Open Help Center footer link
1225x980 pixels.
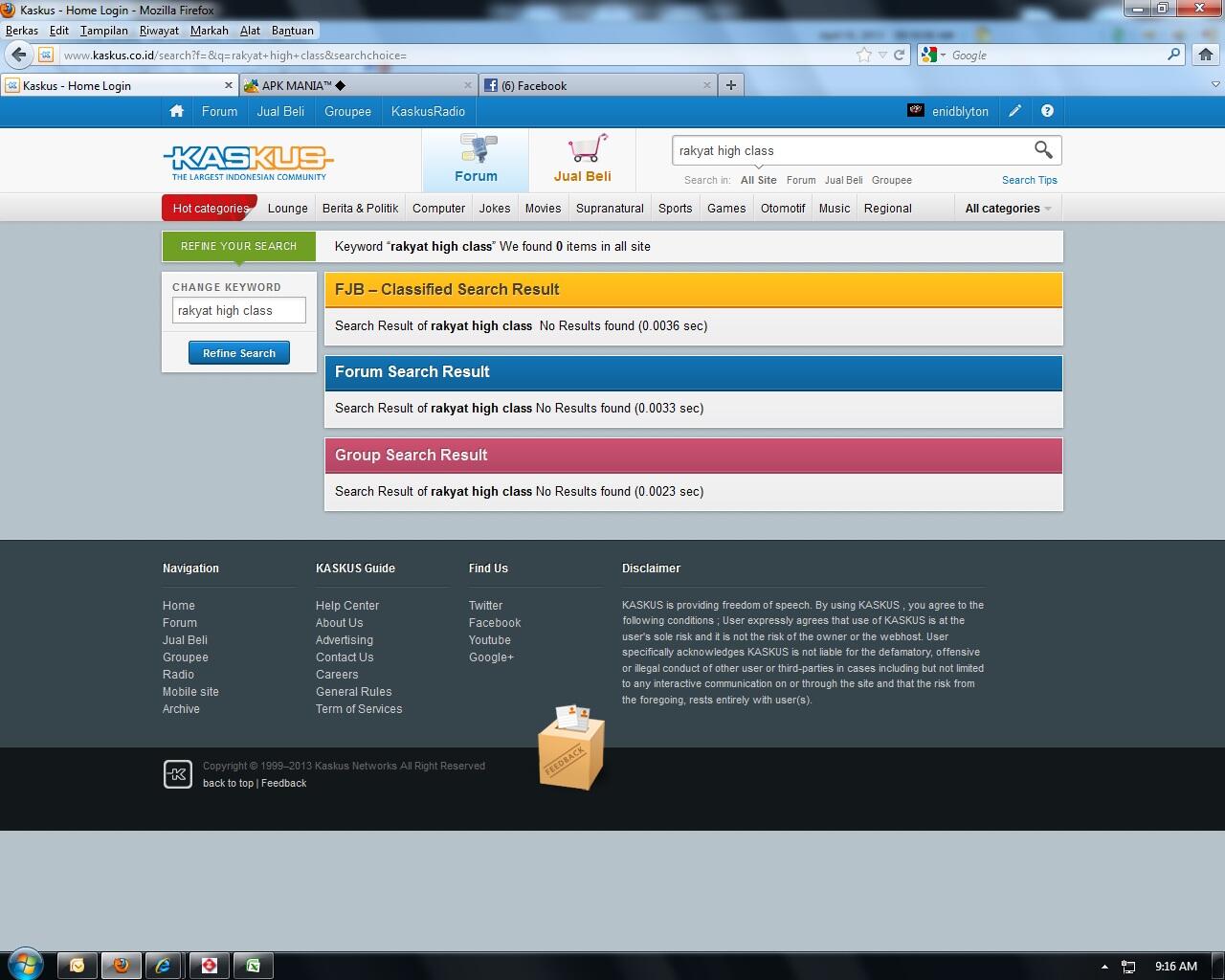[347, 606]
